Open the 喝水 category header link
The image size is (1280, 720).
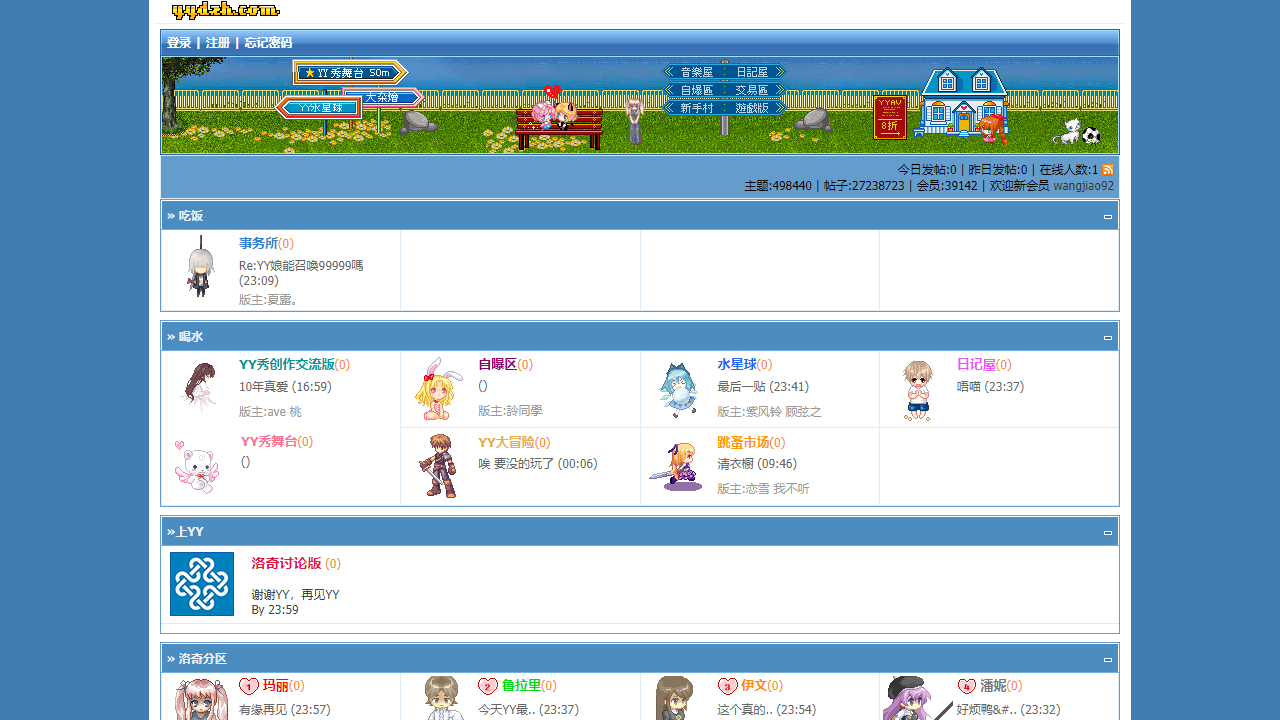tap(191, 337)
